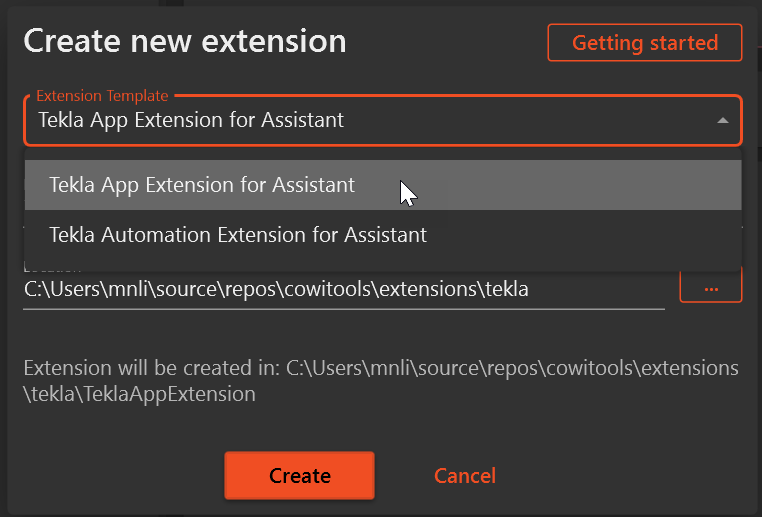
Task: Toggle the template list via caret icon
Action: pos(722,121)
